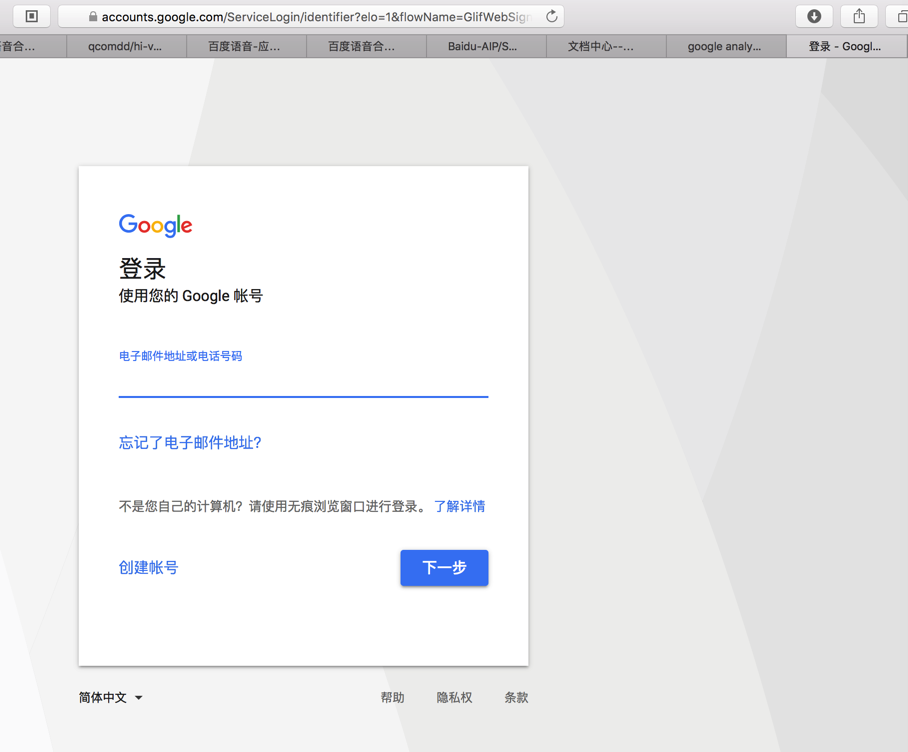Image resolution: width=908 pixels, height=752 pixels.
Task: Open the Share icon in toolbar
Action: pos(859,16)
